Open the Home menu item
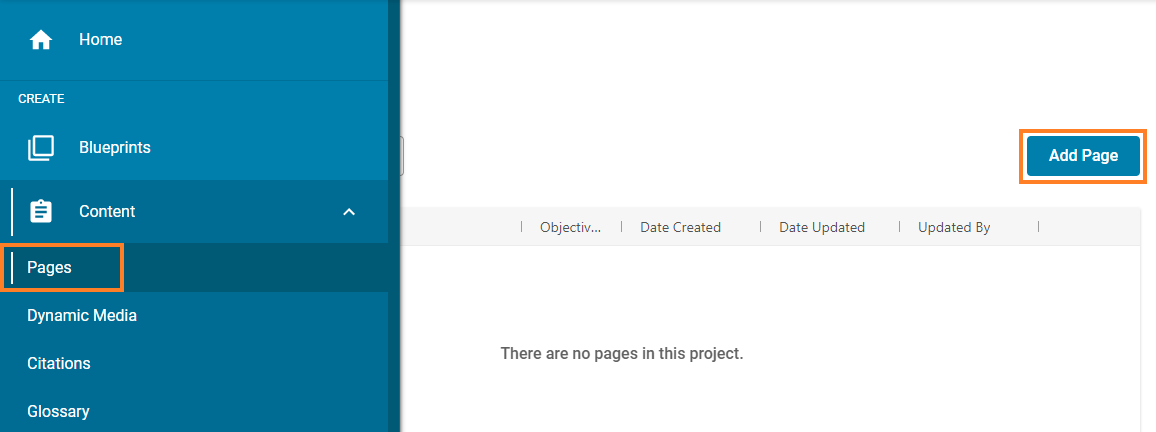Image resolution: width=1156 pixels, height=432 pixels. tap(194, 40)
